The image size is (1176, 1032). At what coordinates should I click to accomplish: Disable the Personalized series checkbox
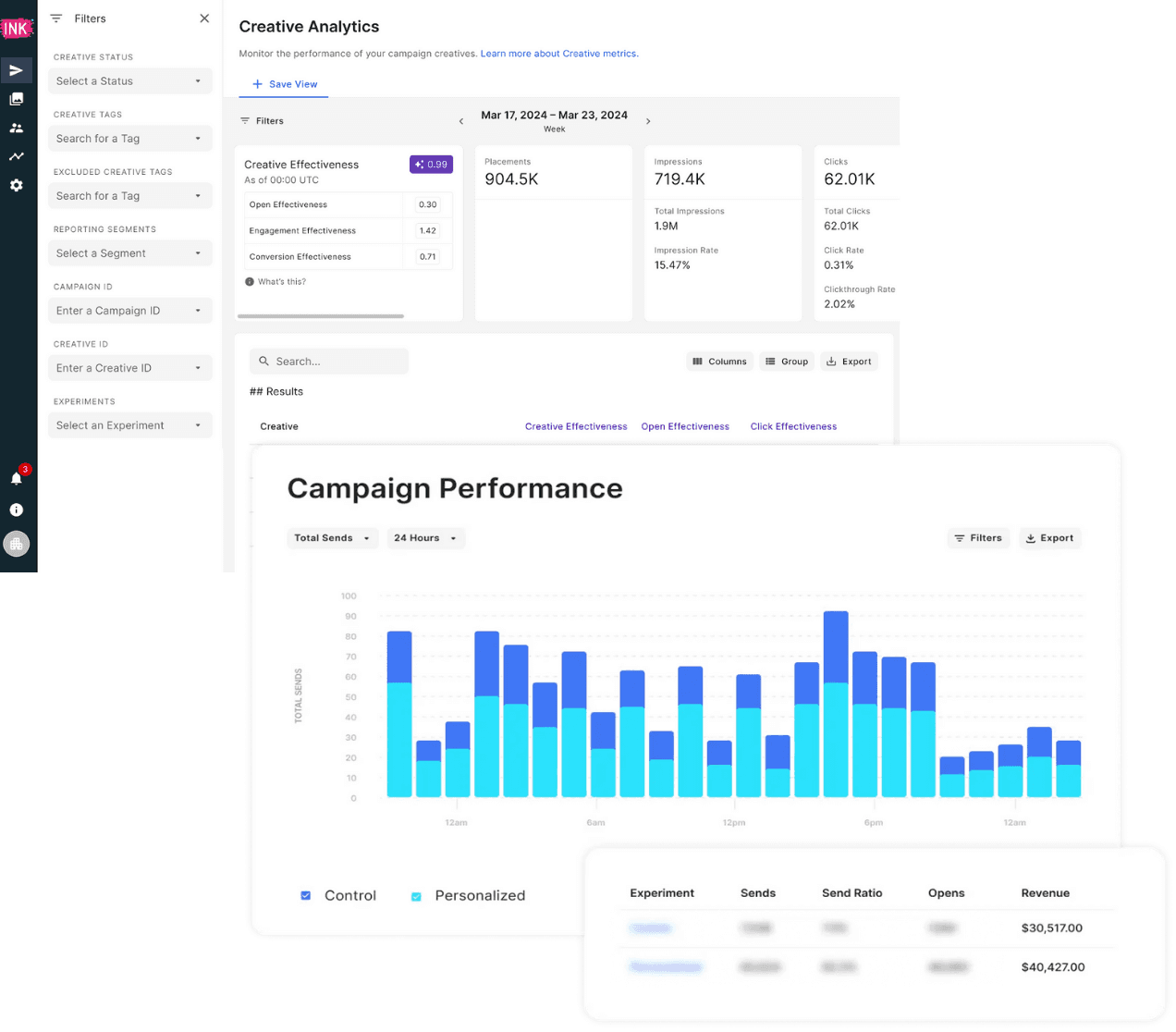click(x=416, y=895)
